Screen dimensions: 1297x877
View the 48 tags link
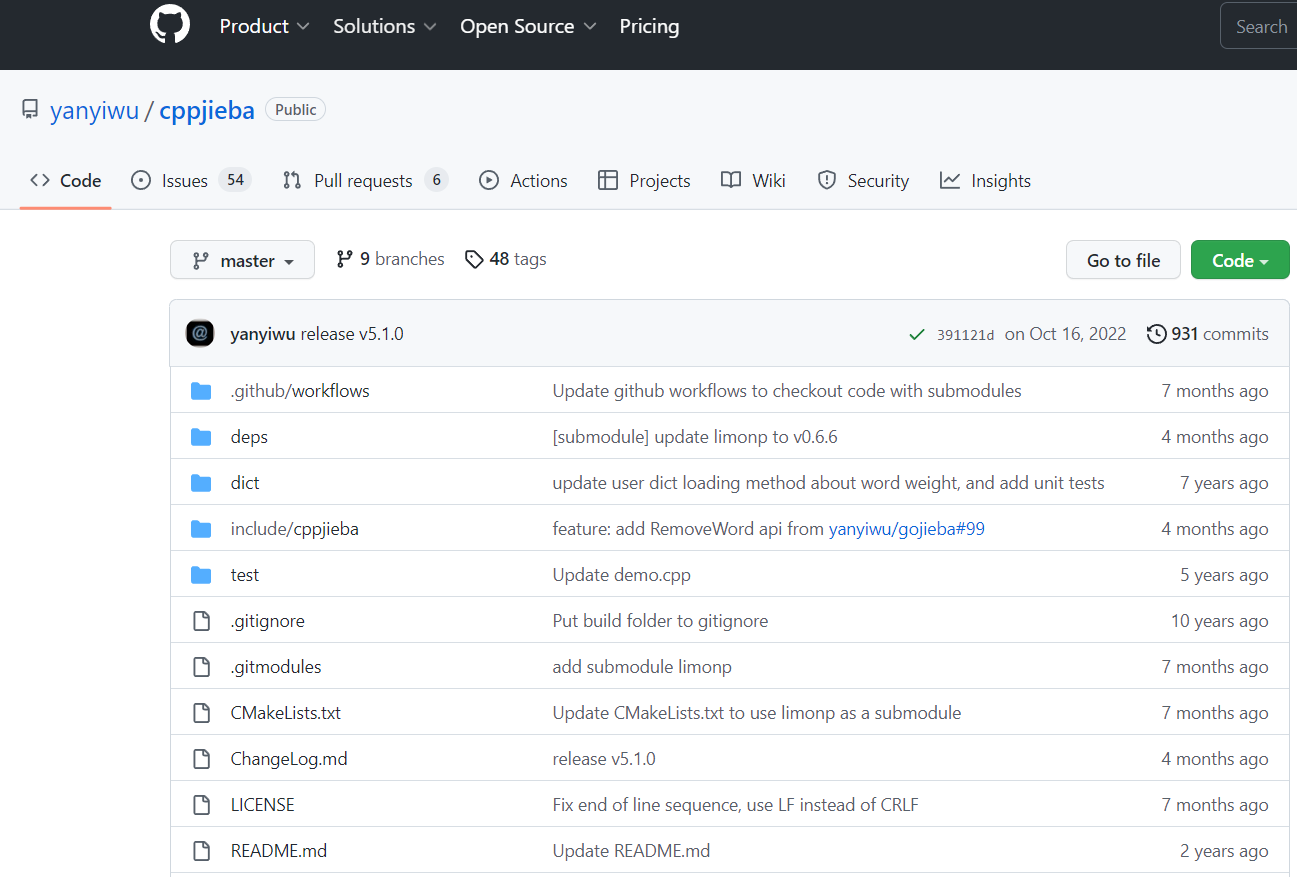tap(506, 259)
